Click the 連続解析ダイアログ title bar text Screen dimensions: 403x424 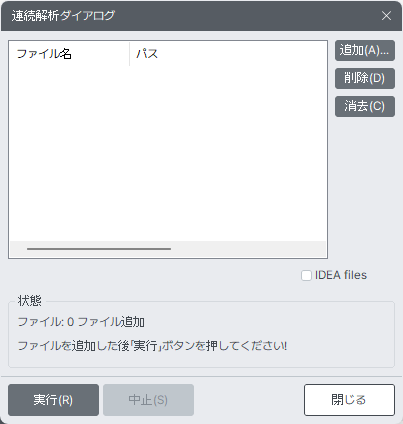coord(63,16)
